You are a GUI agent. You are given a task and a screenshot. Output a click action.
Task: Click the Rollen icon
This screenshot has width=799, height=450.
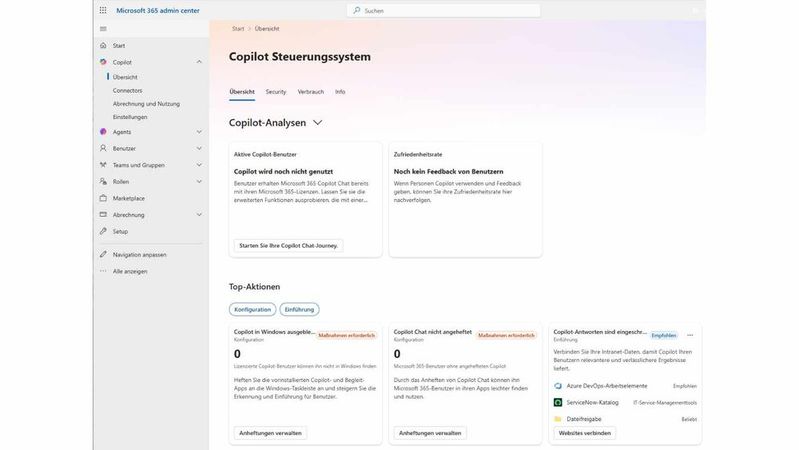pyautogui.click(x=103, y=181)
